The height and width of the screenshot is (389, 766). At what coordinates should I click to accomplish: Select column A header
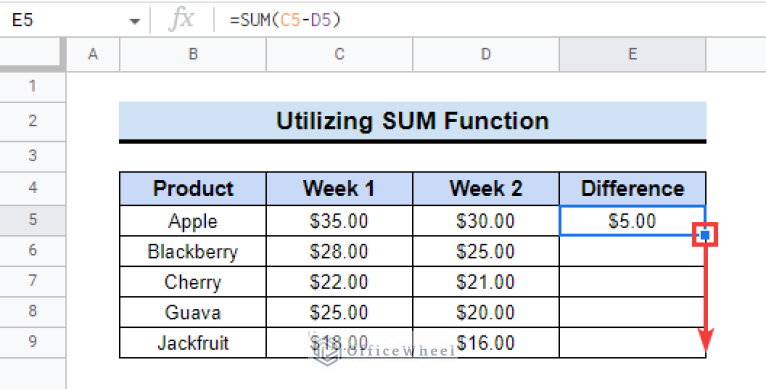coord(93,55)
